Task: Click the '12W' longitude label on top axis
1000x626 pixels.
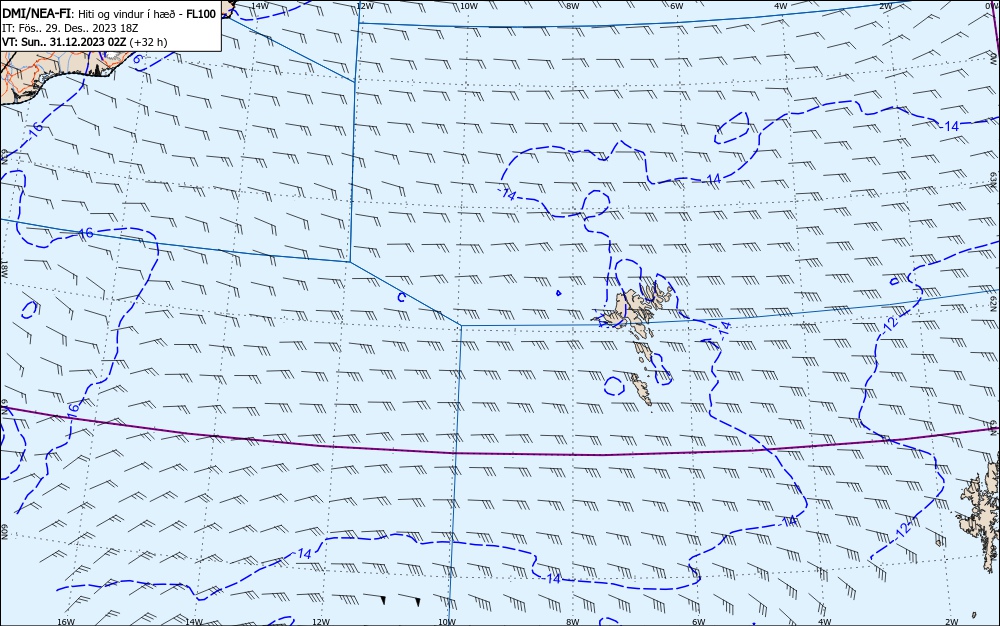Action: pos(365,6)
